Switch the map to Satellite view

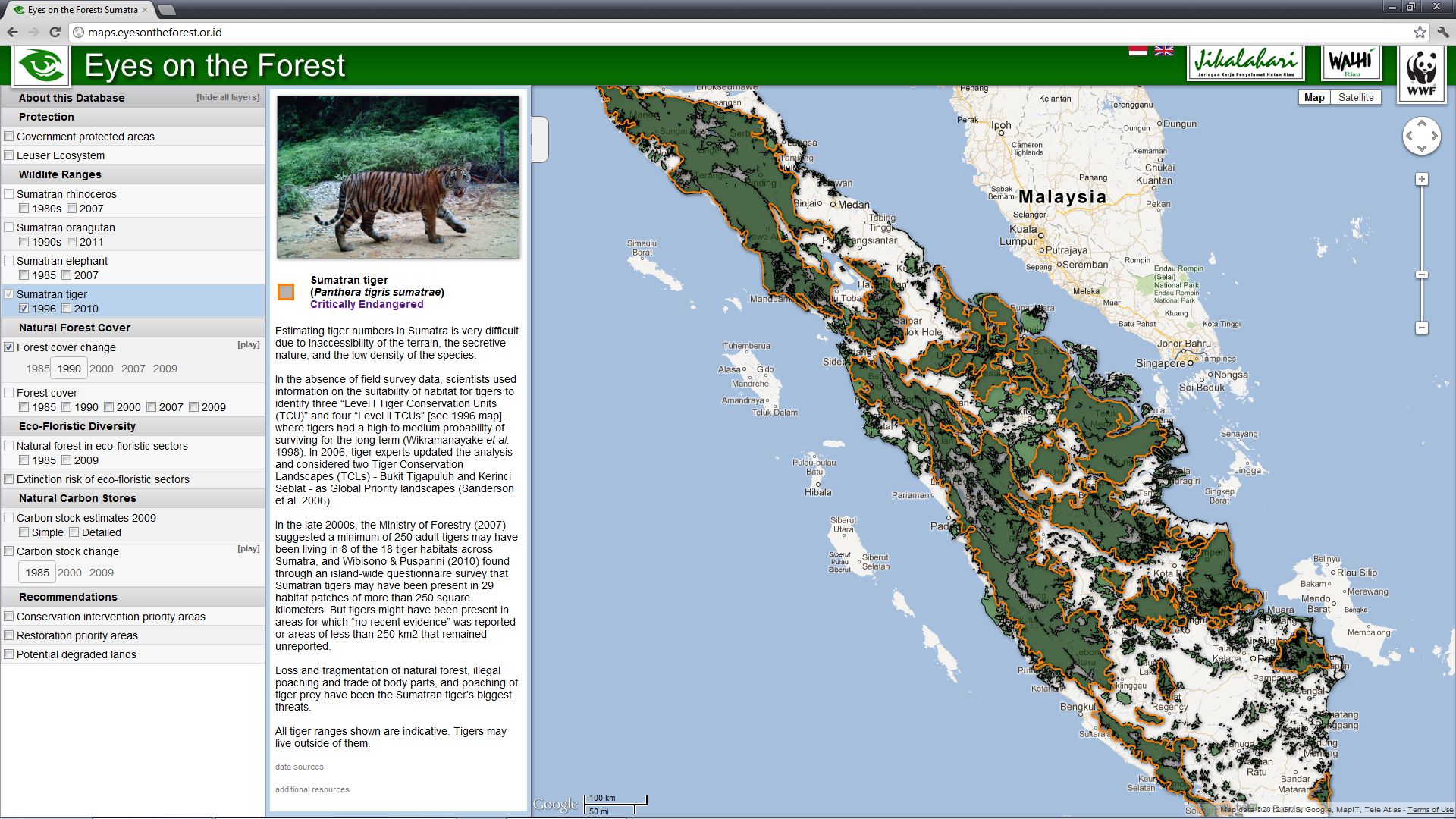click(1355, 97)
